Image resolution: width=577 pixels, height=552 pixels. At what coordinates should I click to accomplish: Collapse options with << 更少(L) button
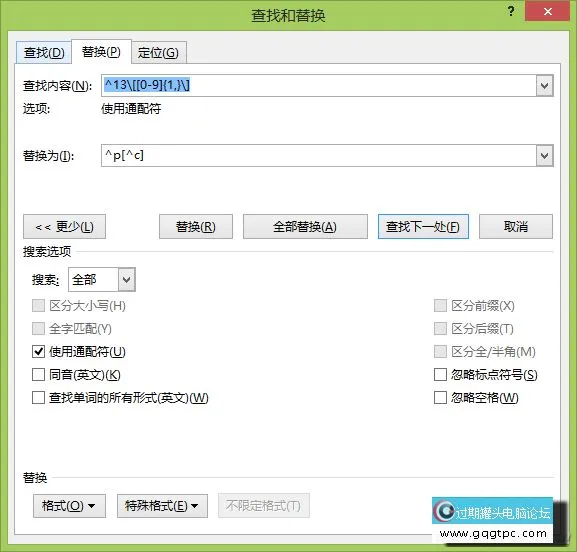[x=64, y=227]
